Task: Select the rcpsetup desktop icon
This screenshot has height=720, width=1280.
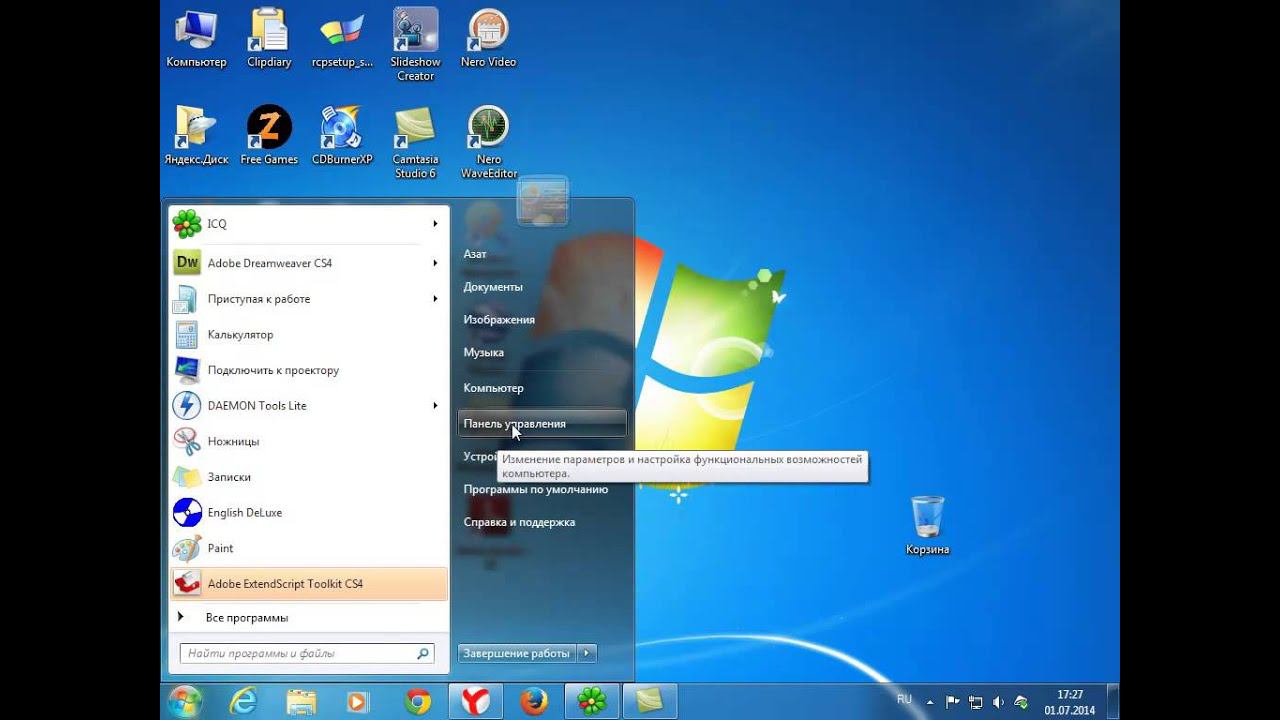Action: (342, 38)
